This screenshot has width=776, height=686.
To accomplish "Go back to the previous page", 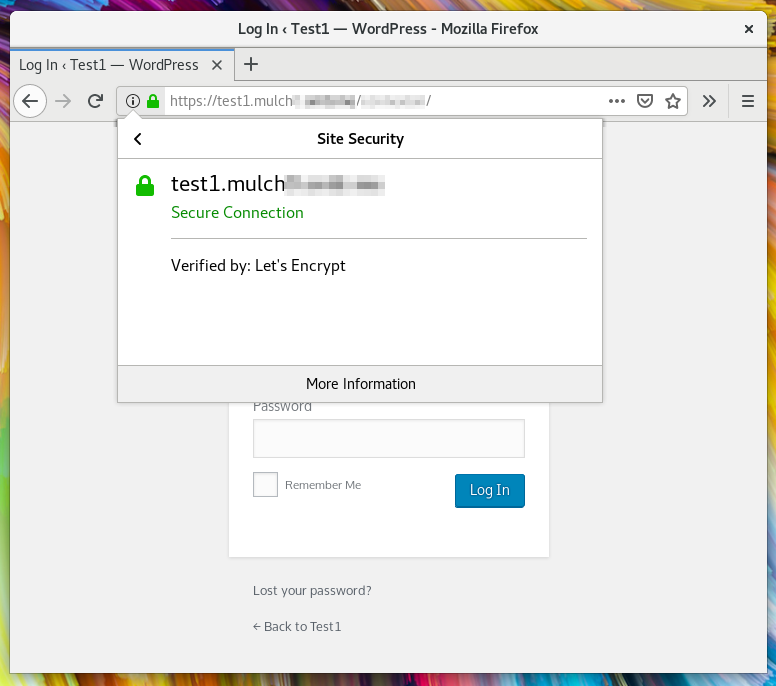I will pyautogui.click(x=30, y=101).
